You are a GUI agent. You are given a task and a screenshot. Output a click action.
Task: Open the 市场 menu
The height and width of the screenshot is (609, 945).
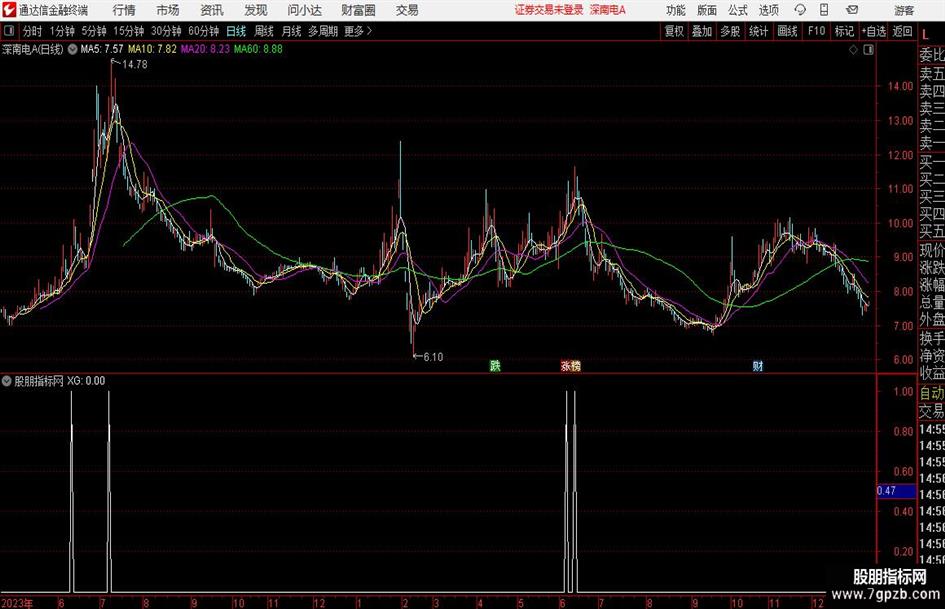point(168,10)
